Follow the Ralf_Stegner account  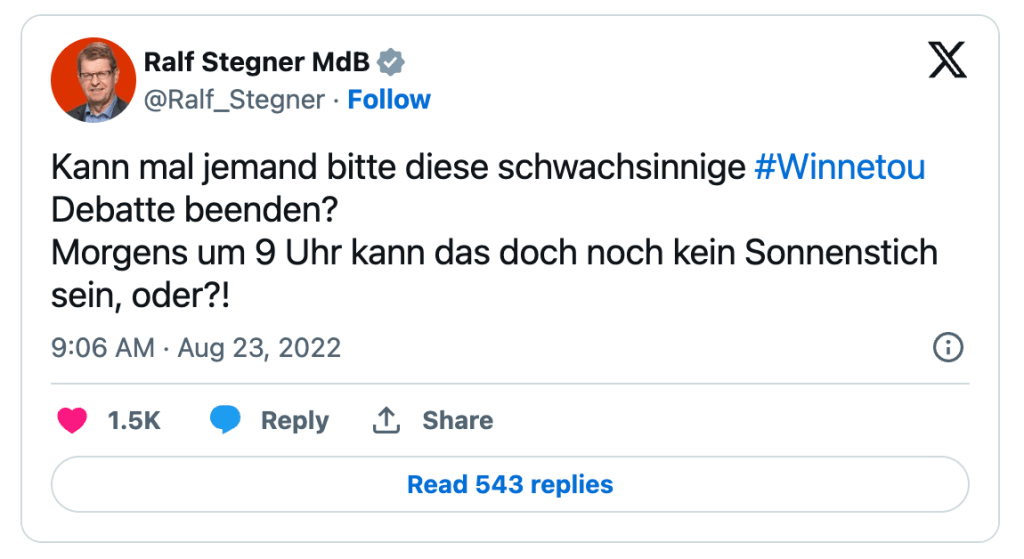click(389, 100)
